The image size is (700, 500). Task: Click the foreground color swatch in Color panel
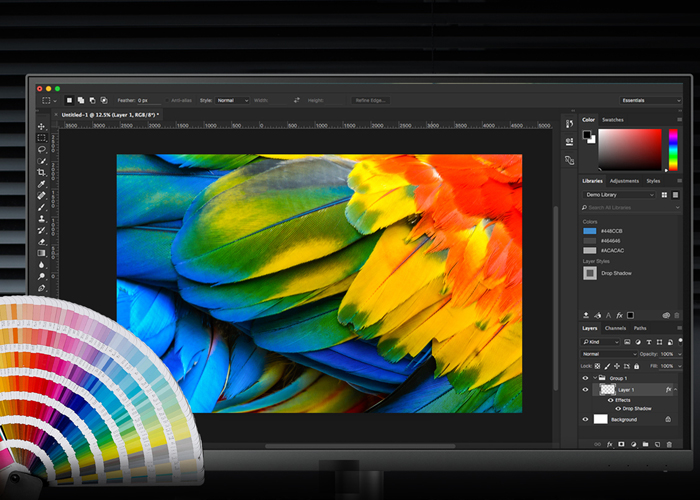pos(587,134)
